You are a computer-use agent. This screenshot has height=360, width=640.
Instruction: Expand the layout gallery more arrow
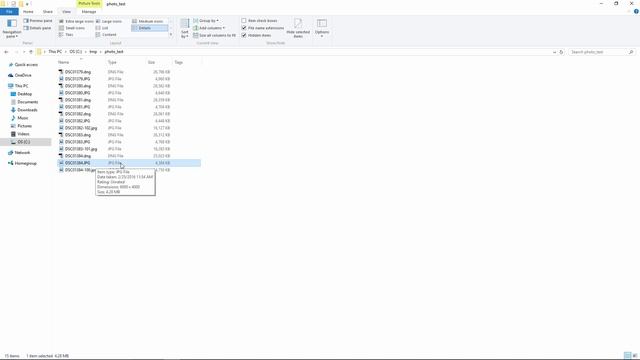[171, 35]
